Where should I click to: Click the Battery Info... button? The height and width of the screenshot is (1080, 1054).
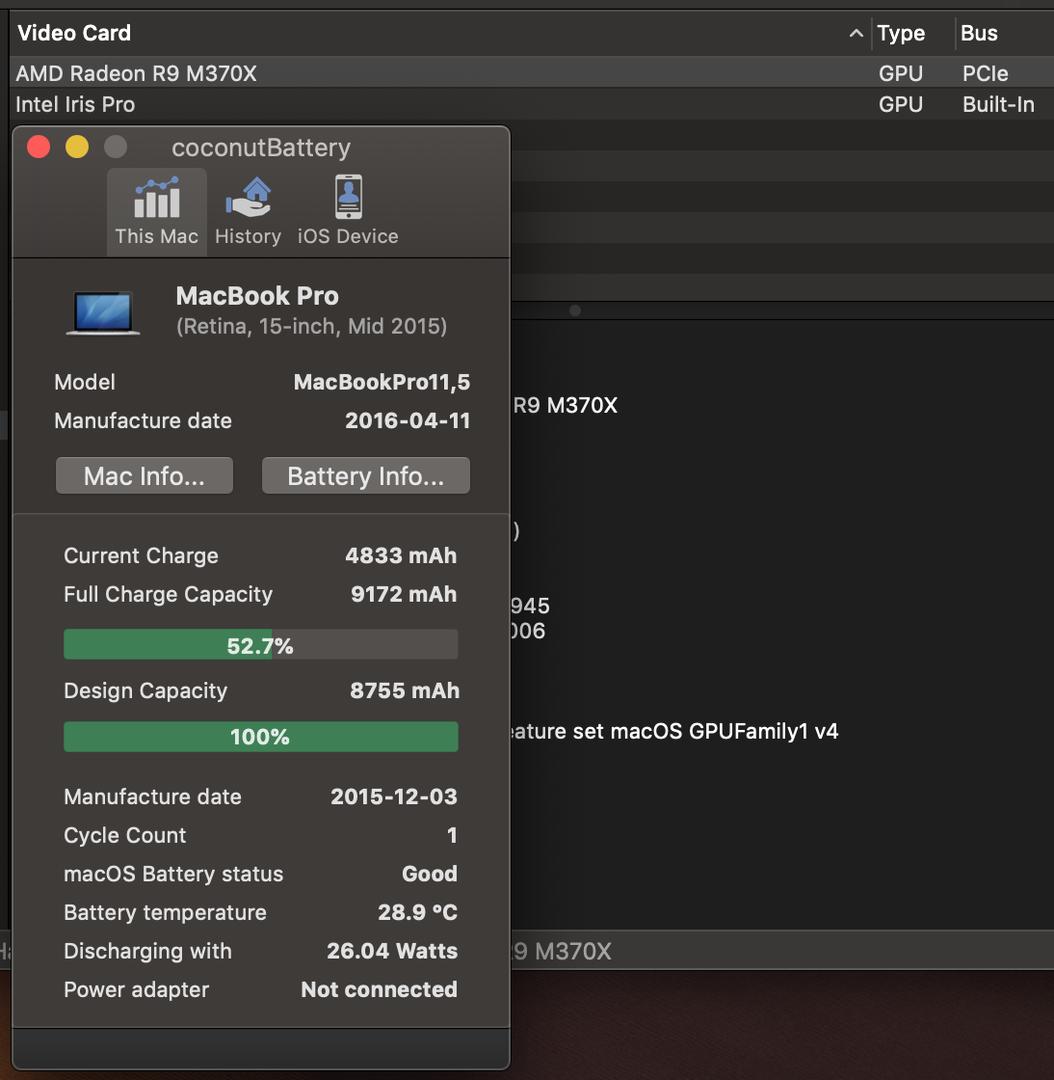click(x=366, y=475)
